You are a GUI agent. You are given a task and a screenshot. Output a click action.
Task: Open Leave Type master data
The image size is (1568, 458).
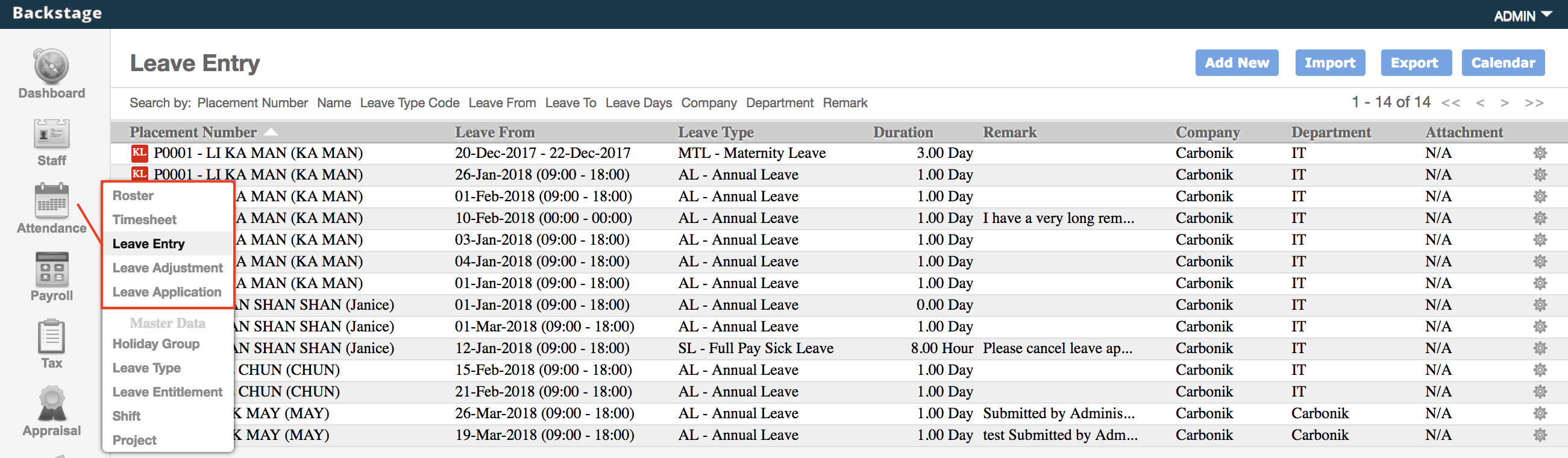(x=146, y=368)
